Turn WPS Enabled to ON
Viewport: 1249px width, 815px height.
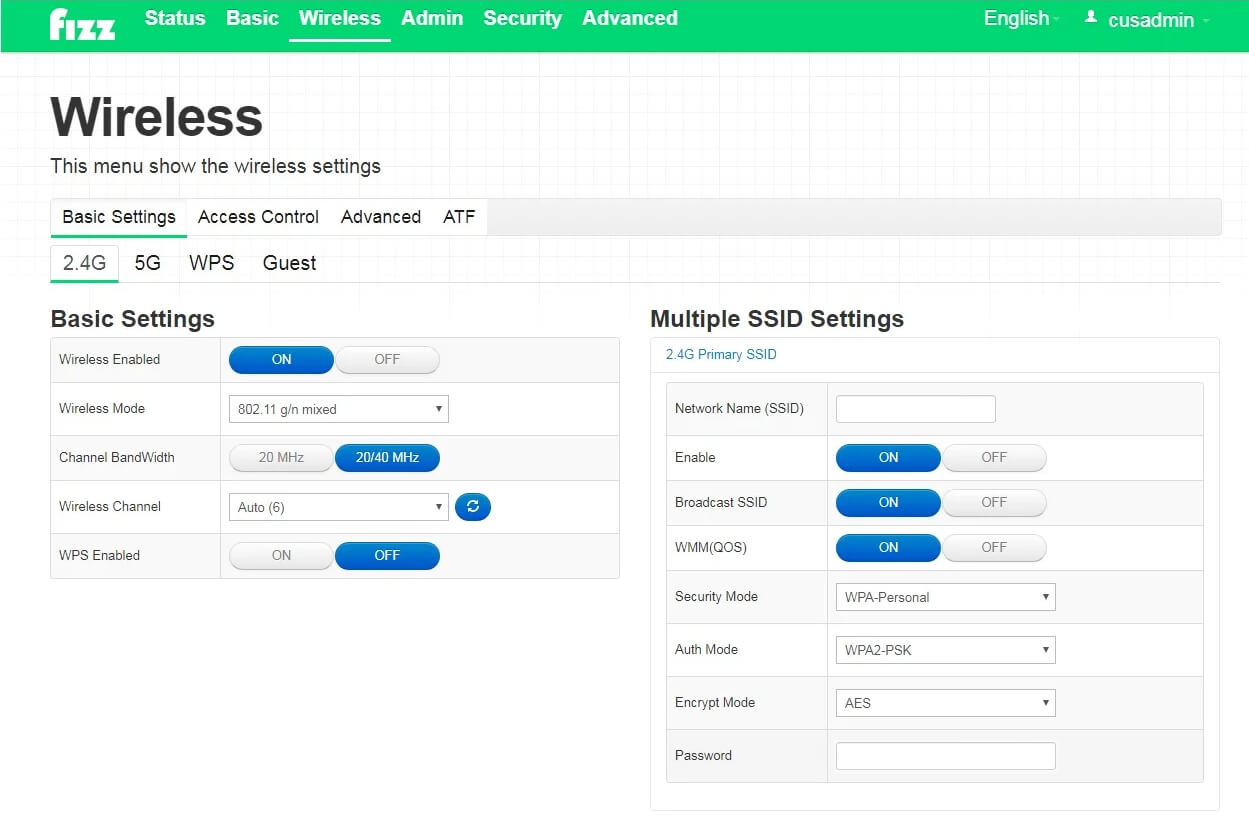pos(281,556)
